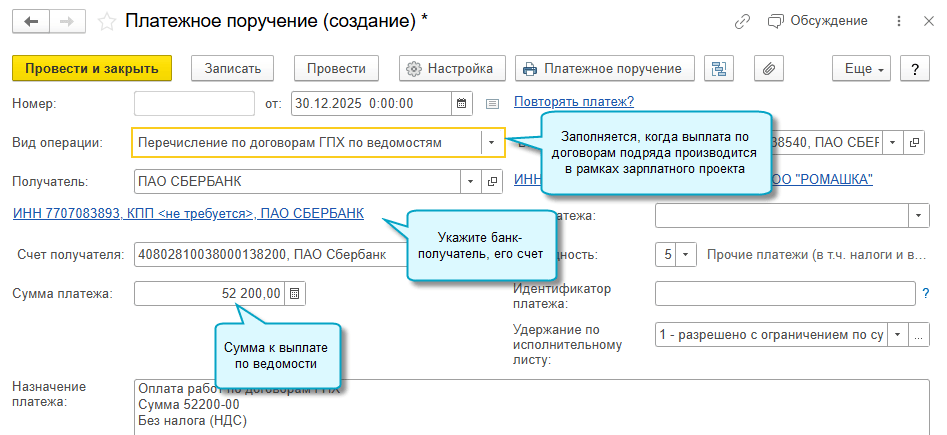Expand the Вид операции dropdown
Image resolution: width=947 pixels, height=435 pixels.
[491, 143]
